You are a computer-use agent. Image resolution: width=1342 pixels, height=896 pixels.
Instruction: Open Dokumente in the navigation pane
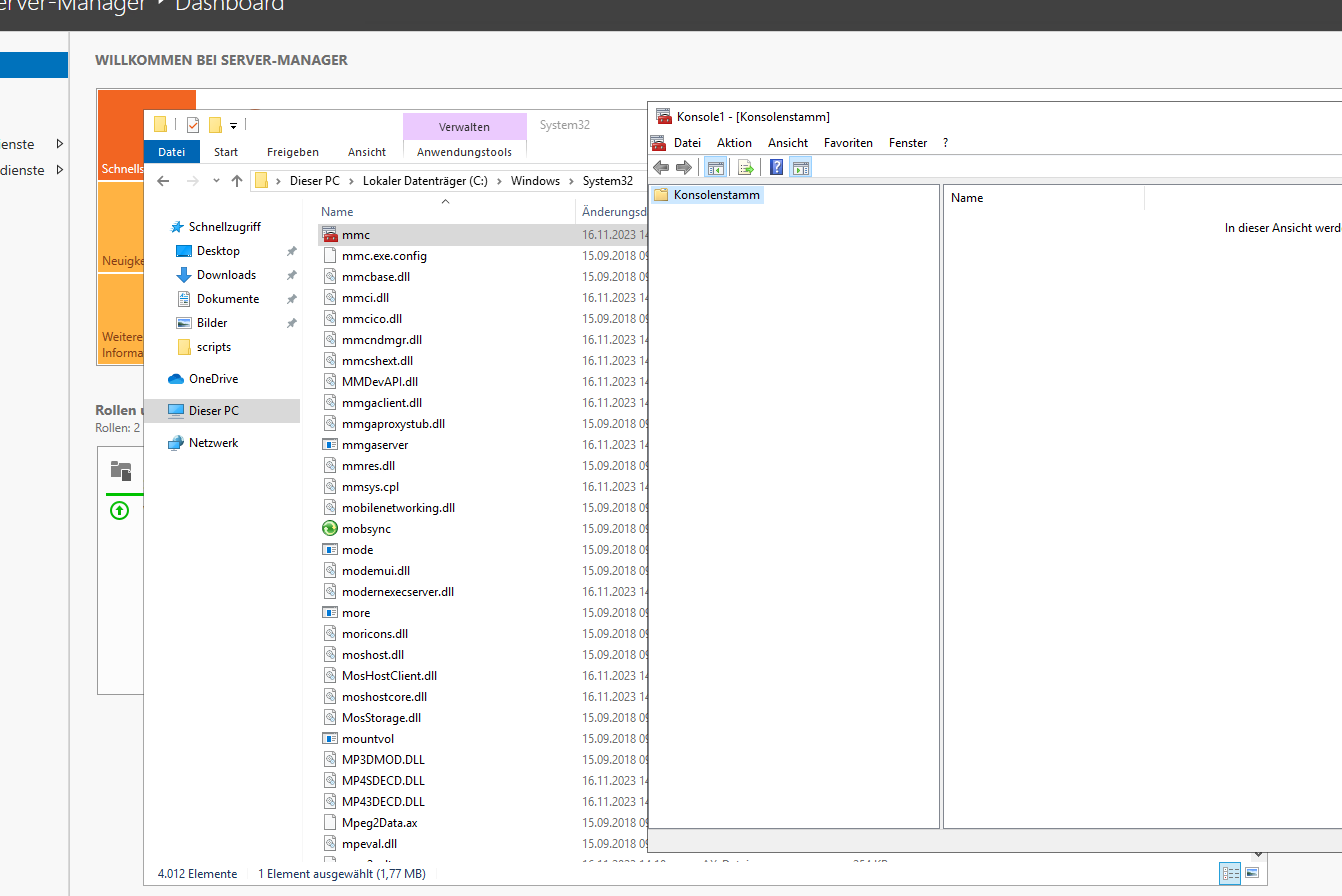(x=228, y=299)
